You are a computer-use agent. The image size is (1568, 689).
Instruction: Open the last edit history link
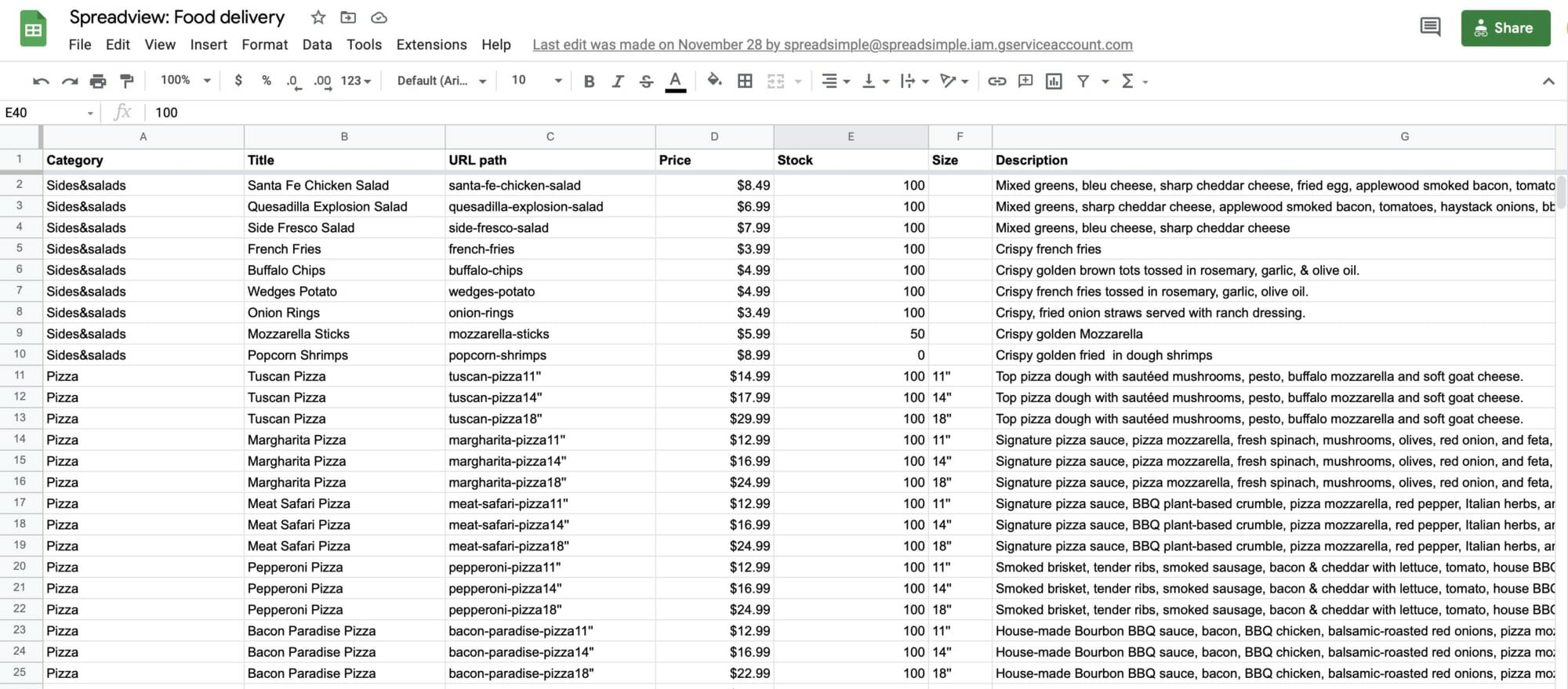tap(833, 45)
